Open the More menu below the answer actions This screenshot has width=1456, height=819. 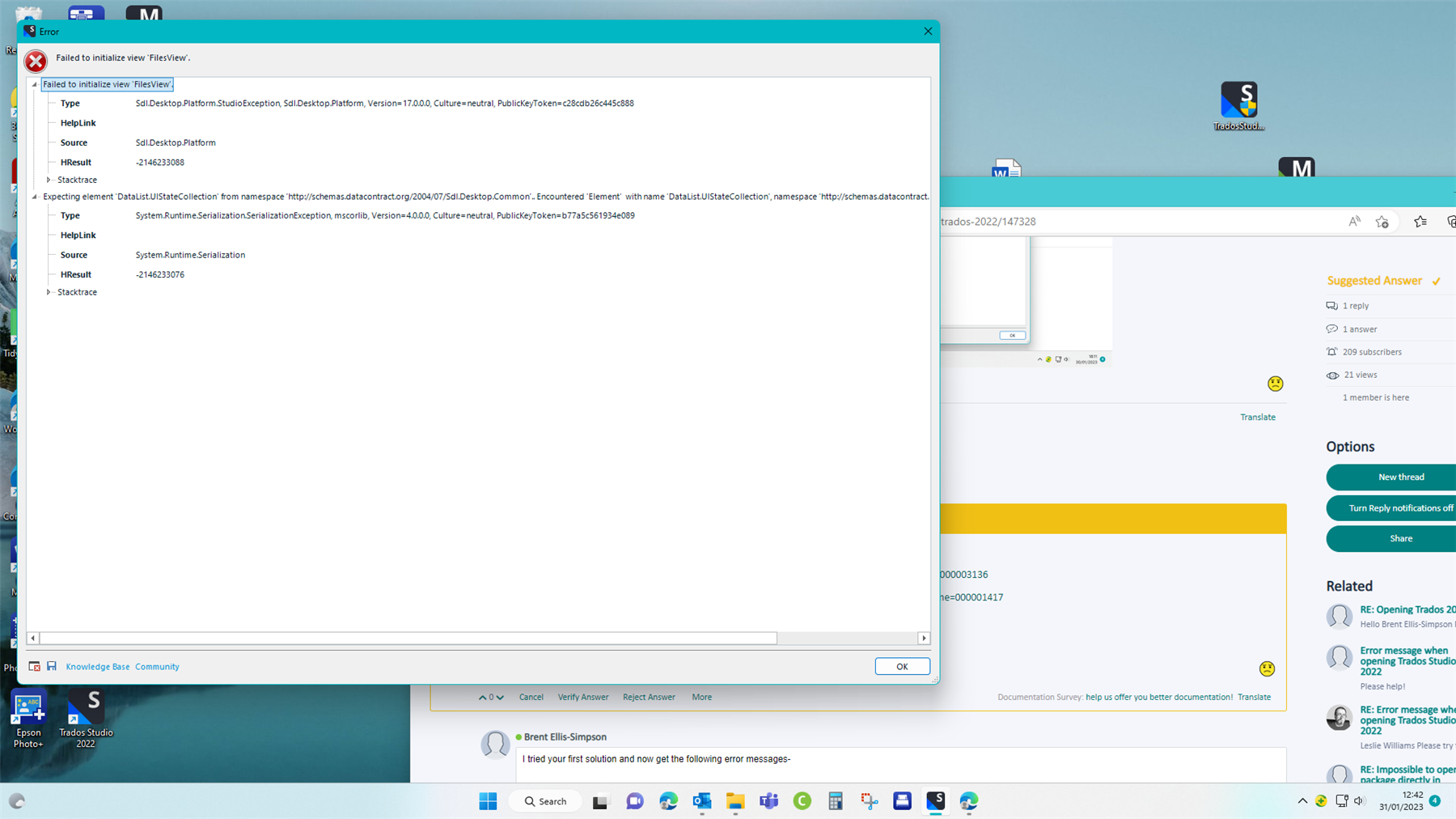[x=700, y=697]
